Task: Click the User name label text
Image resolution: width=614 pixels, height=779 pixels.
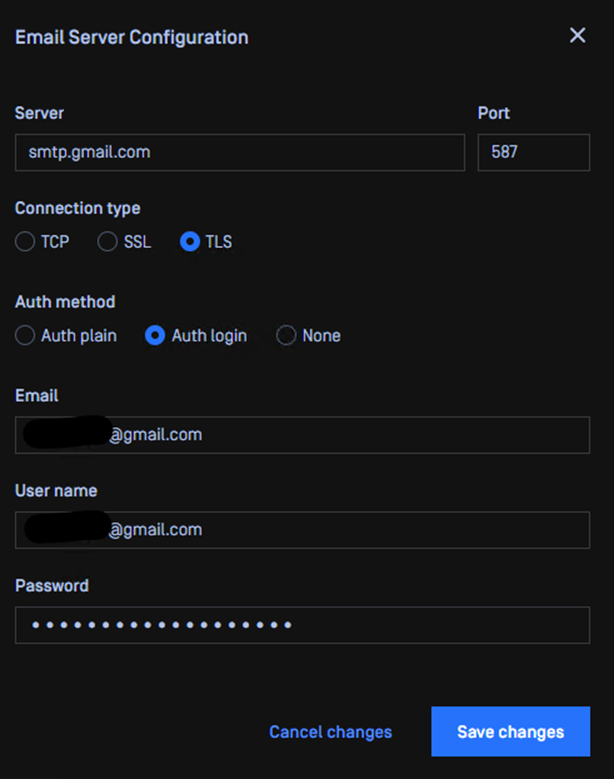Action: 56,490
